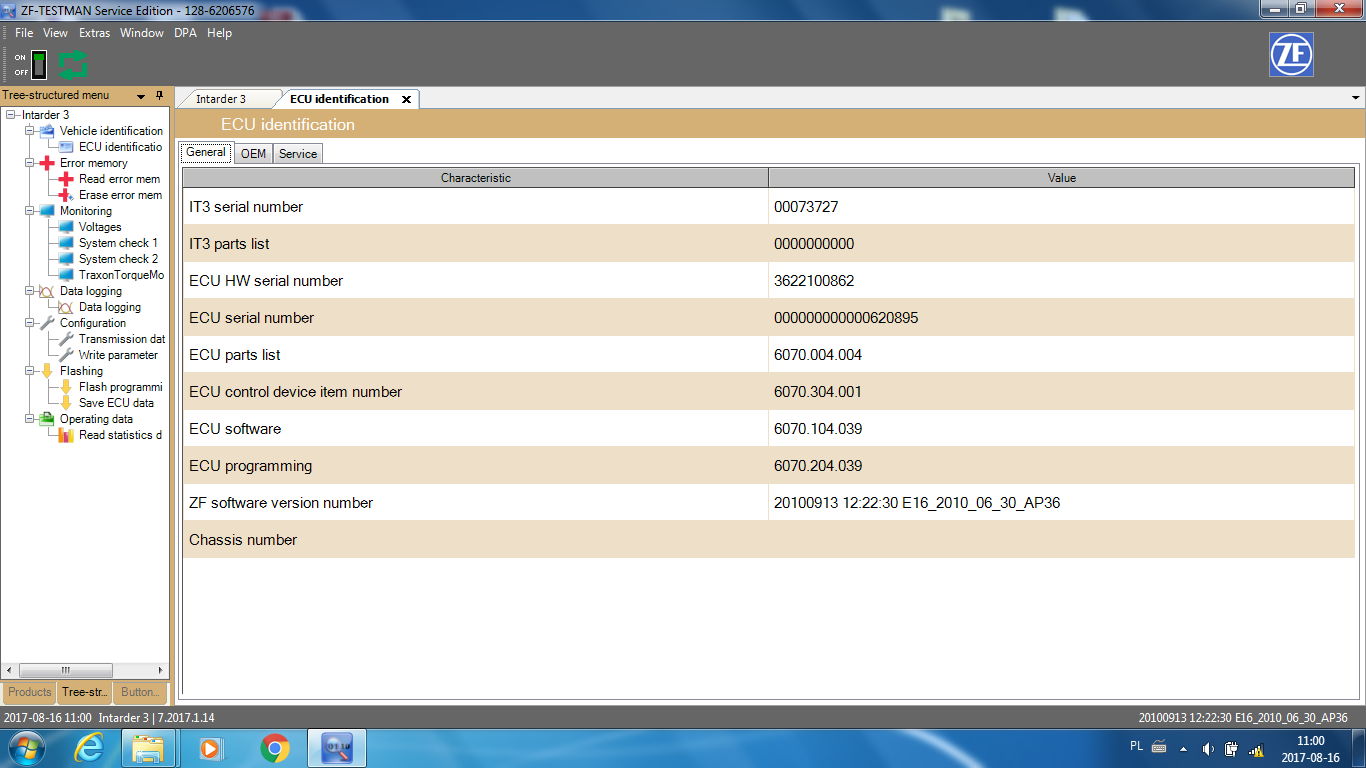The width and height of the screenshot is (1366, 768).
Task: Open System check 2 item
Action: point(118,259)
